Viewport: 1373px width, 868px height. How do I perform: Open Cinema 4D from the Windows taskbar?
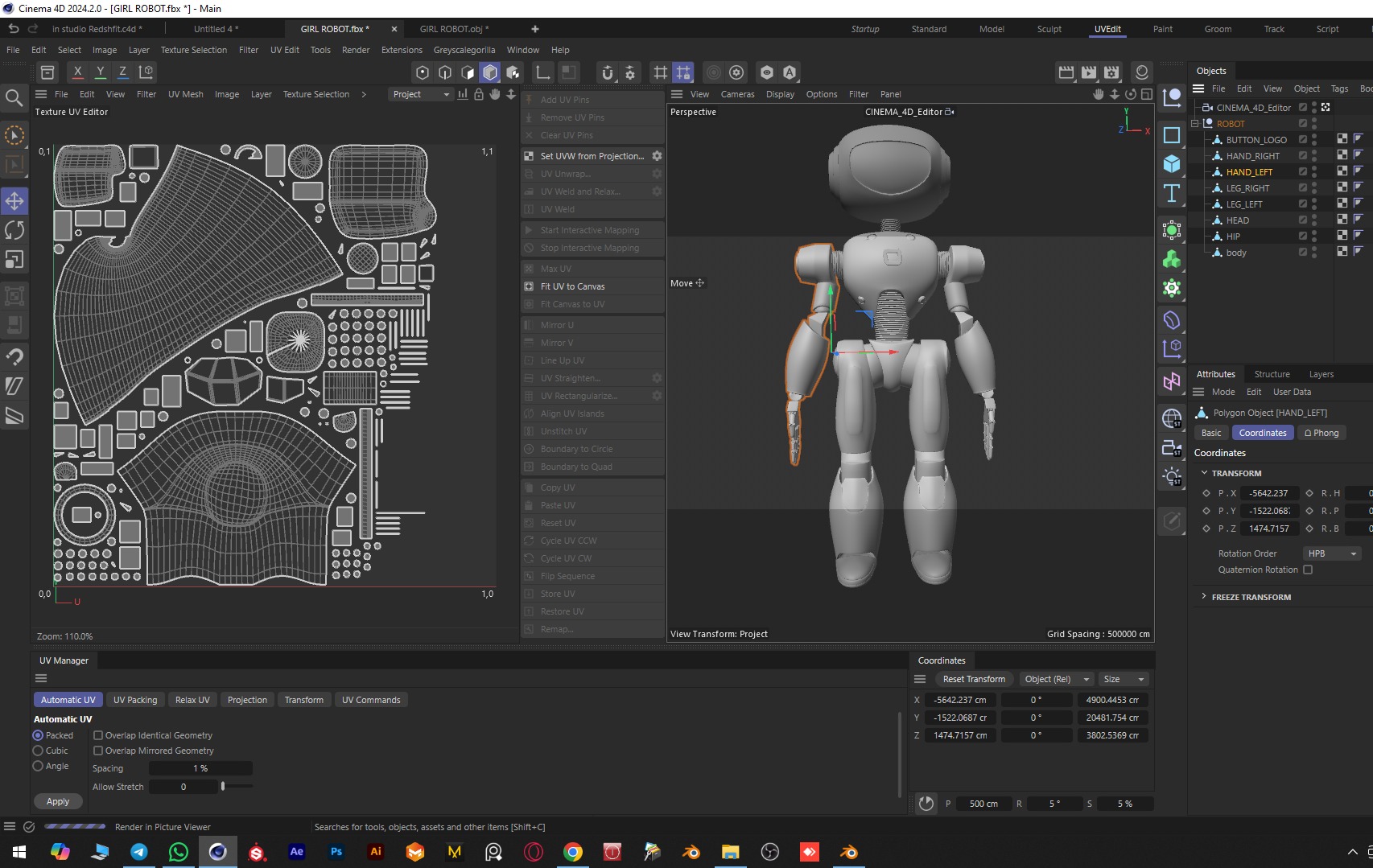point(217,852)
